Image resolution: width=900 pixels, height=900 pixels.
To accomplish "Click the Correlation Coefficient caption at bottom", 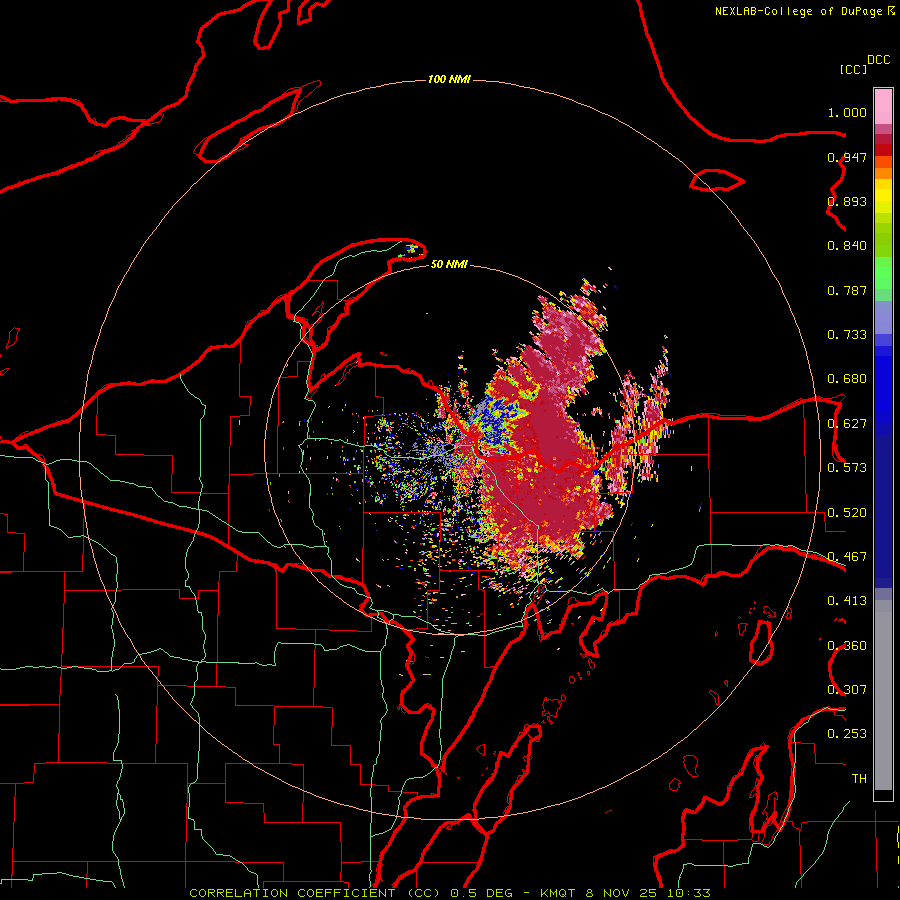I will [x=450, y=893].
